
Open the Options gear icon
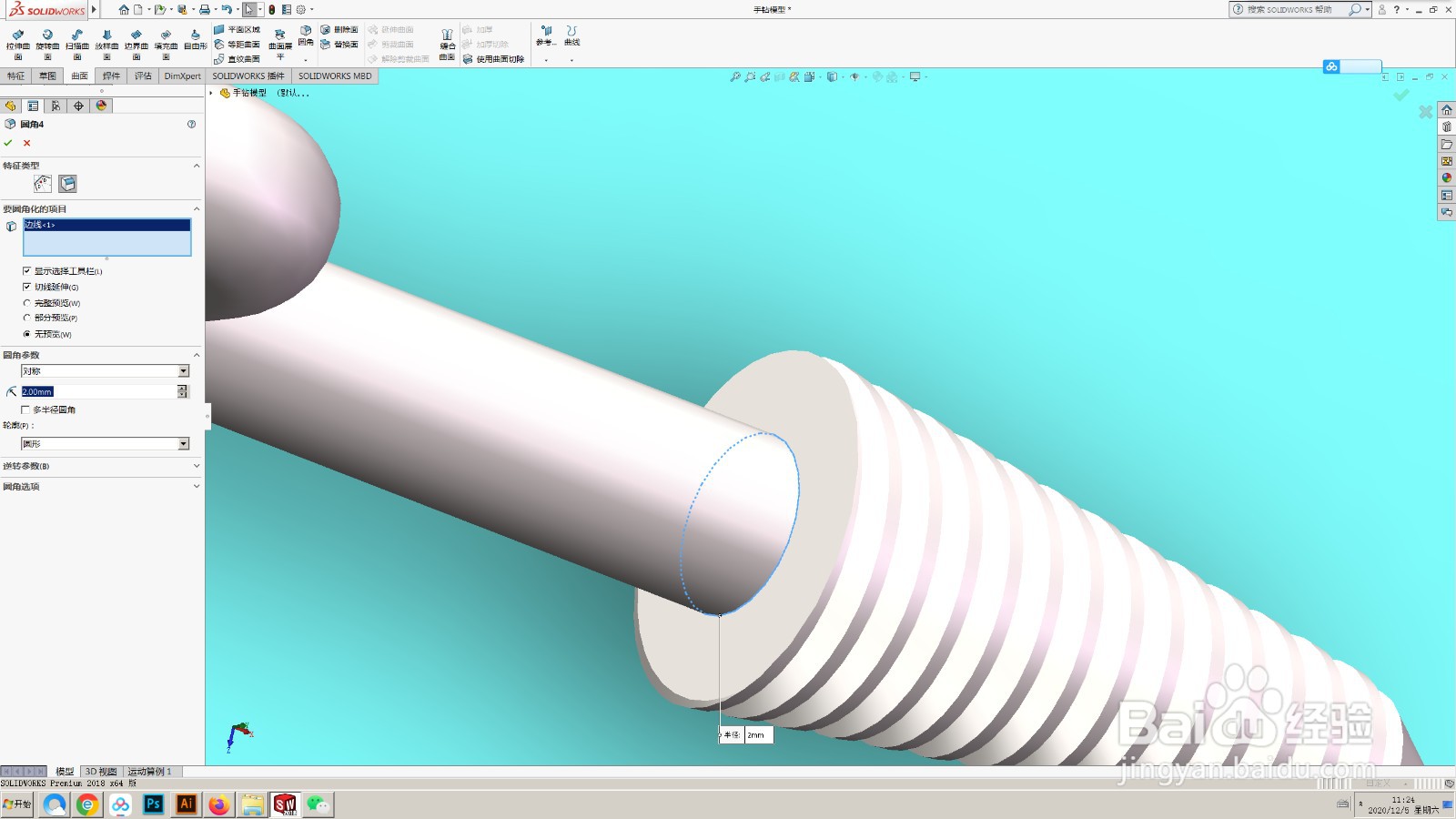(301, 10)
